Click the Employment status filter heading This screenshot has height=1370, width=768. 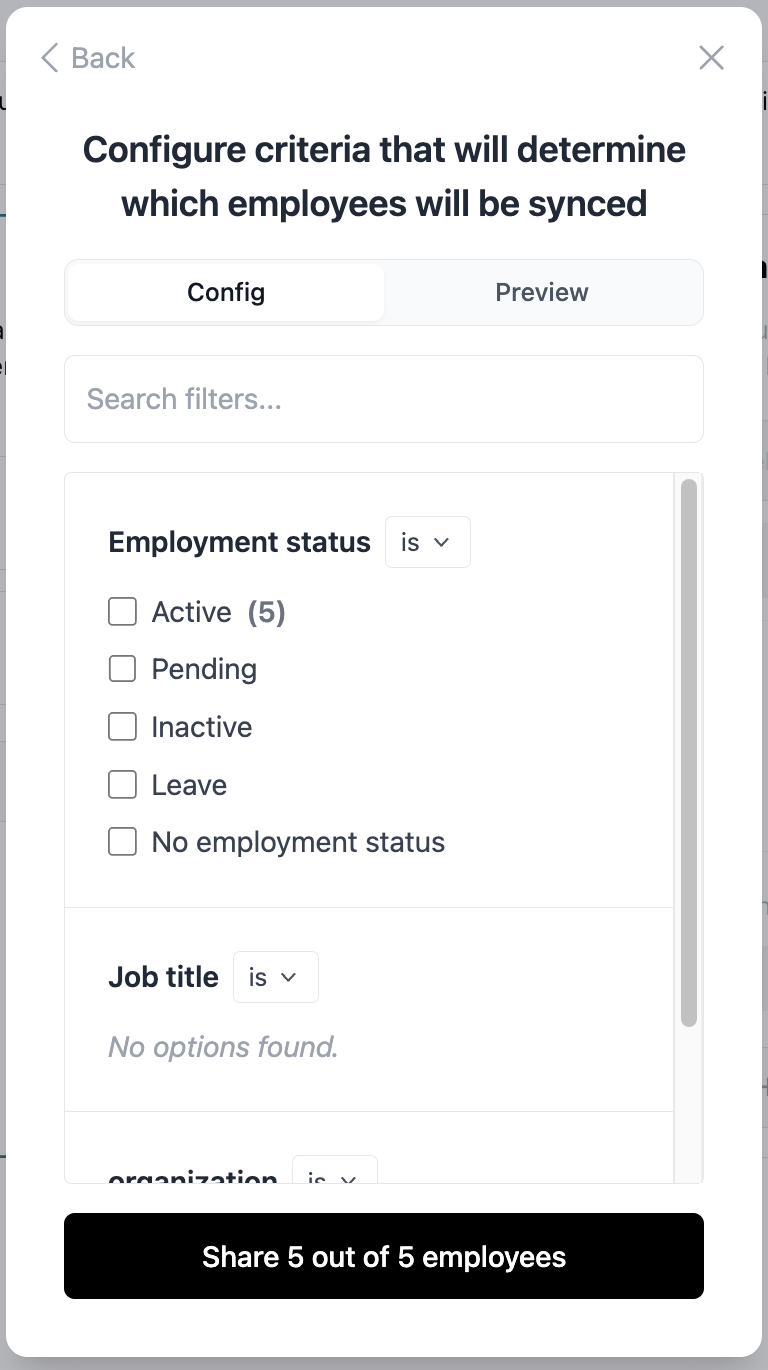tap(239, 542)
